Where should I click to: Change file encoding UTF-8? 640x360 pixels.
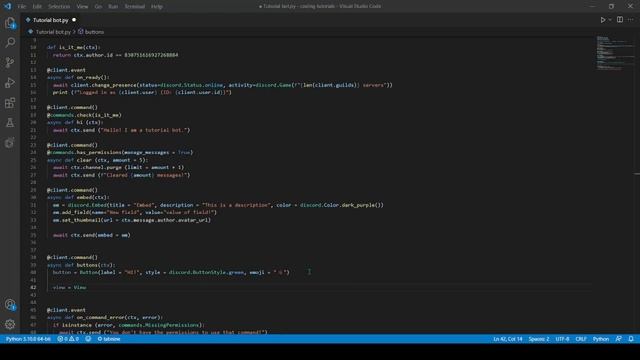pyautogui.click(x=562, y=339)
